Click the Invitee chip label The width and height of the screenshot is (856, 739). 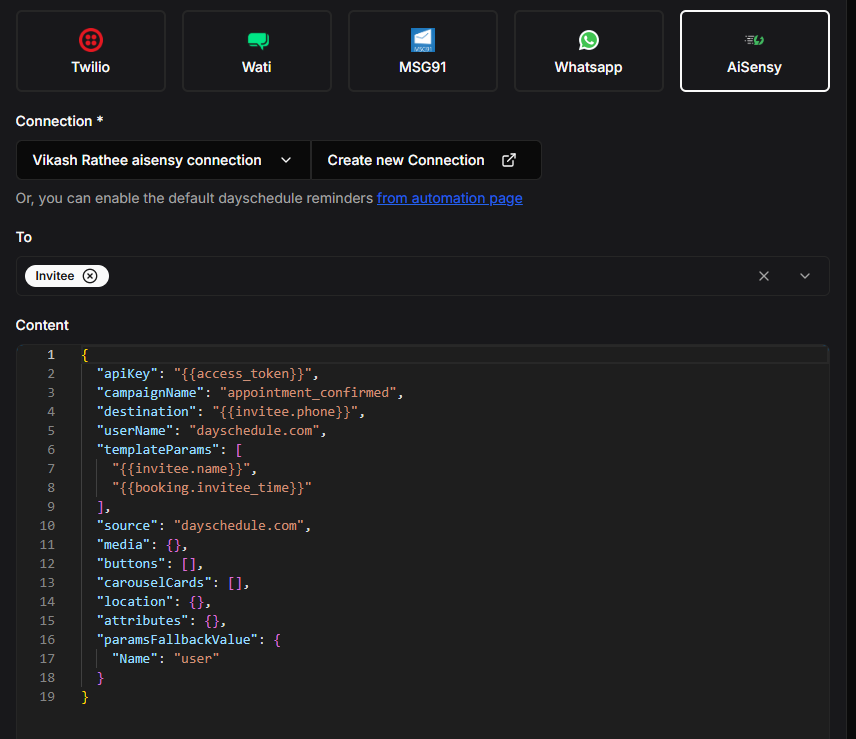55,276
